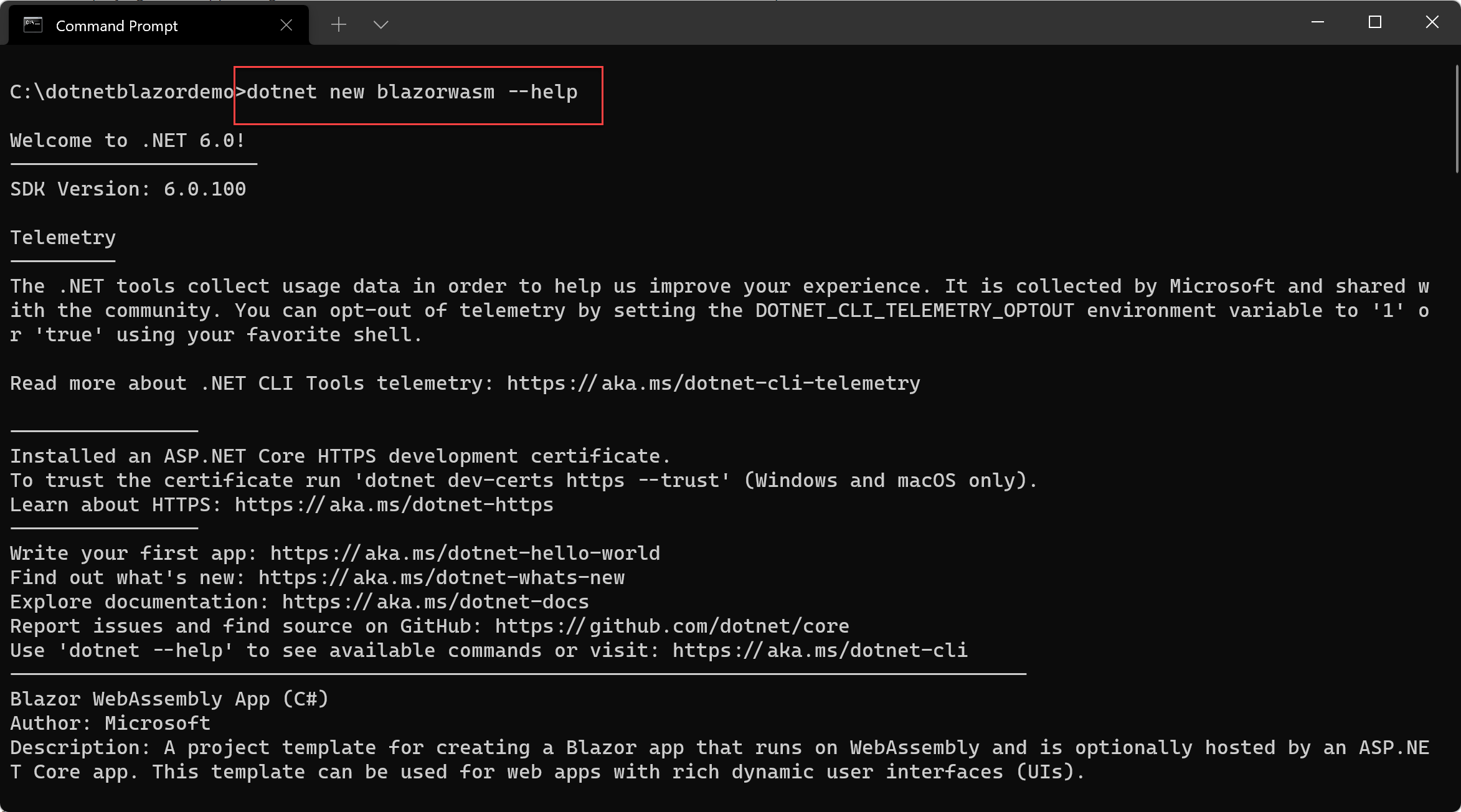Click the vertical scrollbar thumb
Image resolution: width=1461 pixels, height=812 pixels.
[x=1457, y=118]
